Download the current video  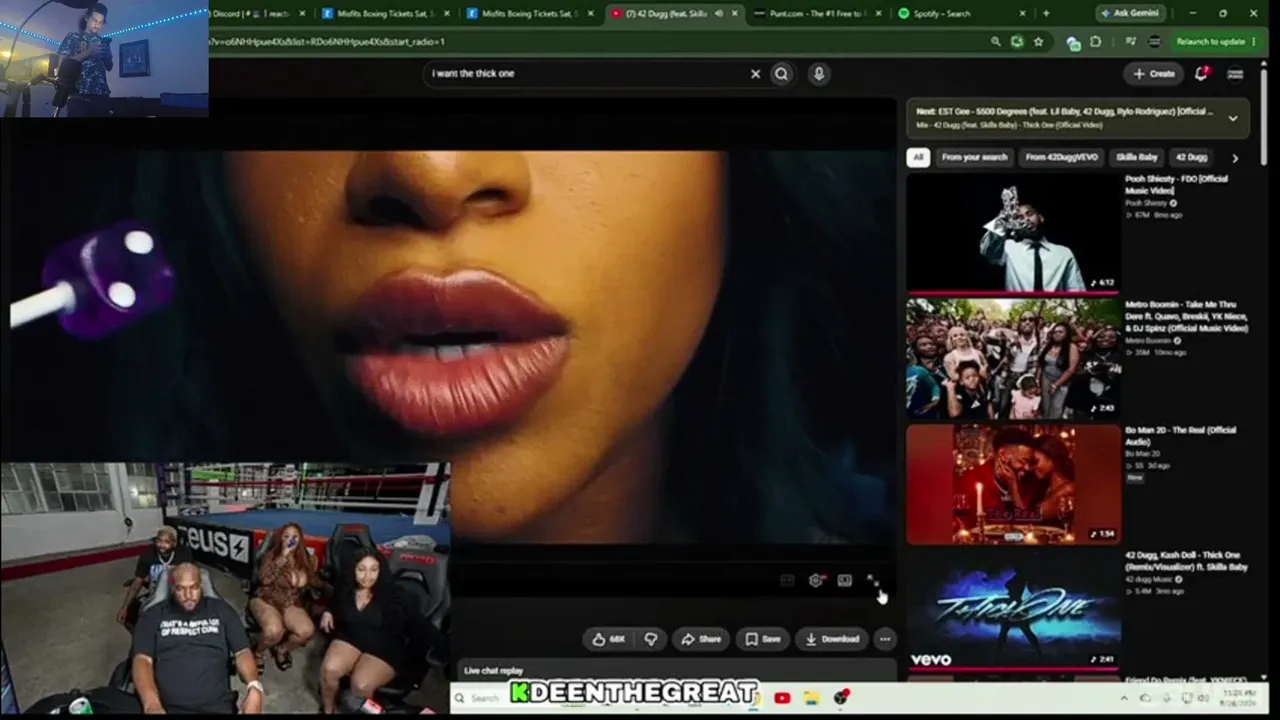833,639
